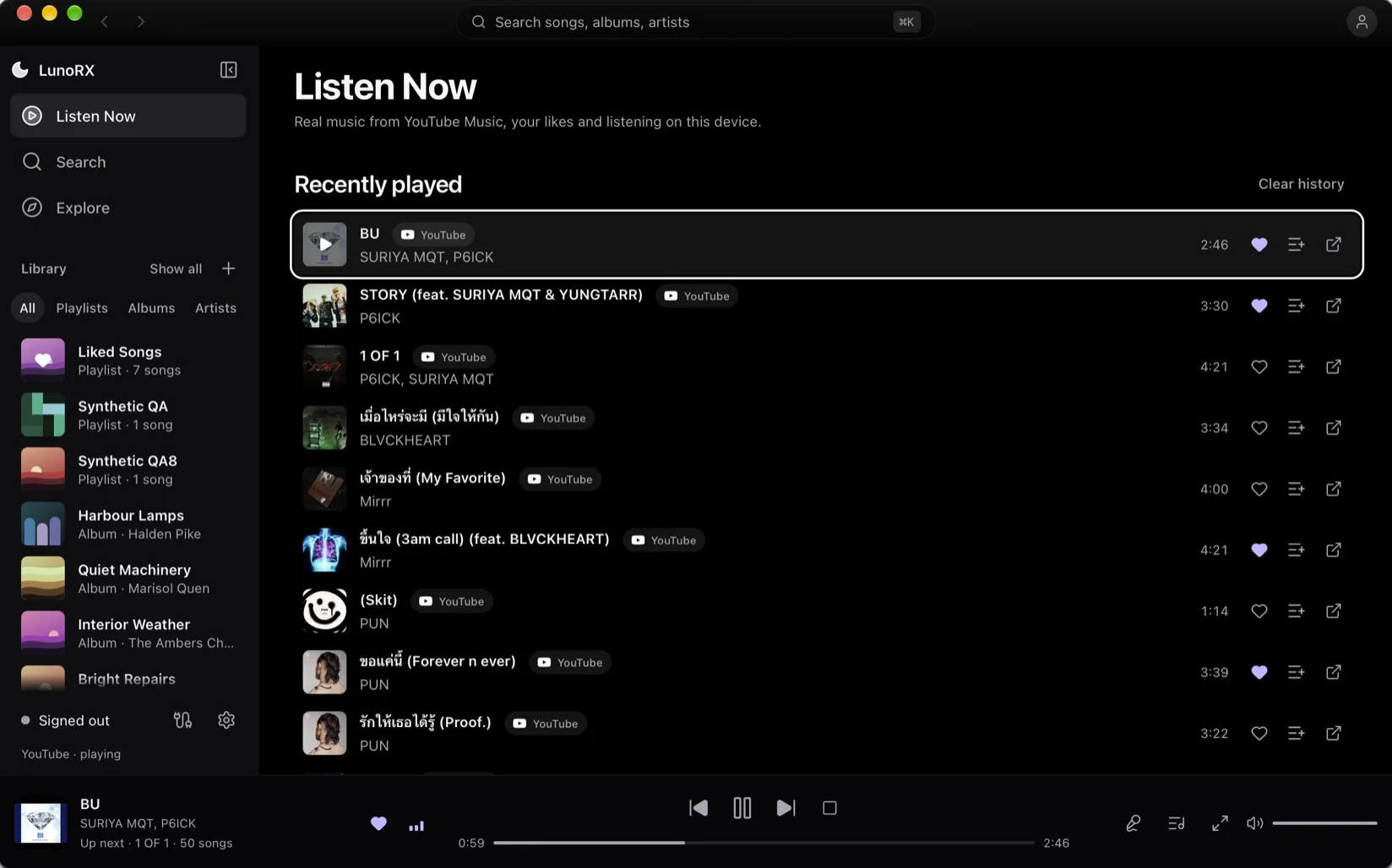
Task: Select the Albums library filter
Action: (x=151, y=308)
